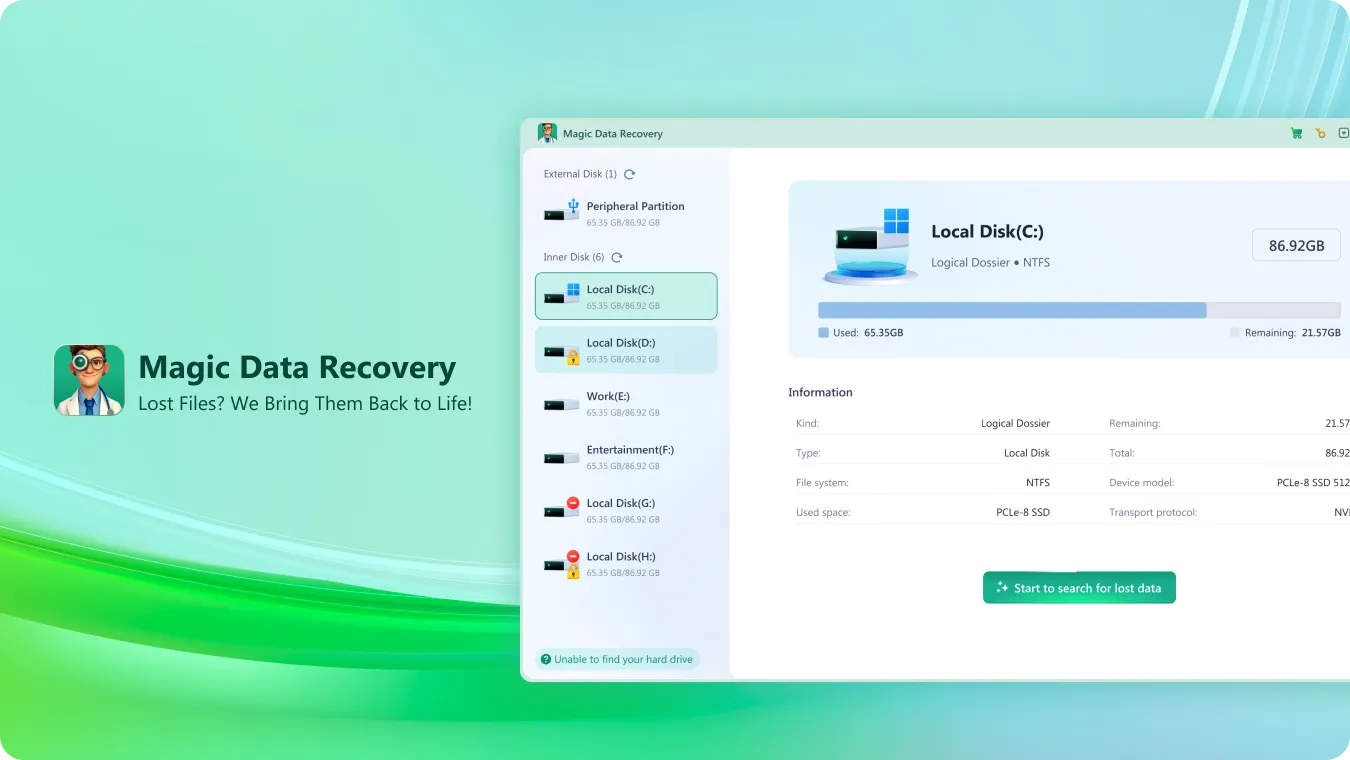Screen dimensions: 1350x760
Task: Click the golden key registration icon
Action: (x=1320, y=133)
